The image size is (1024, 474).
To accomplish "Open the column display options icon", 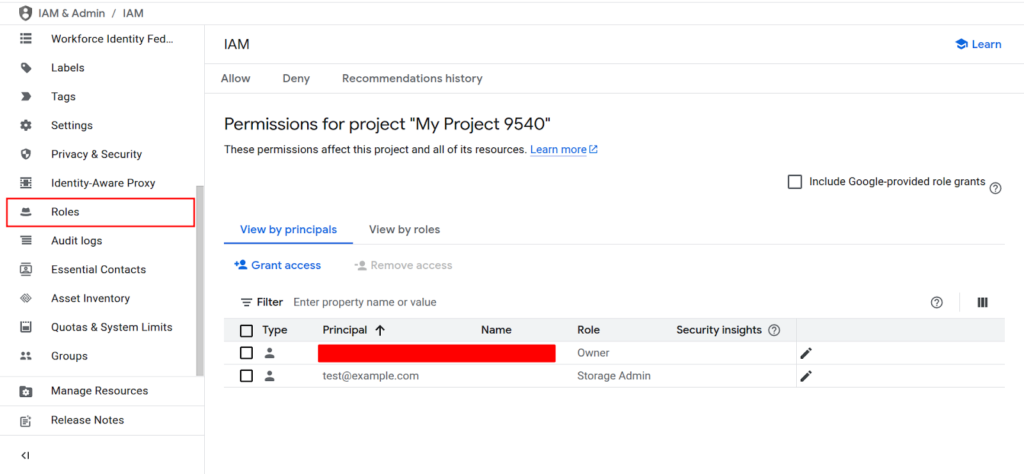I will tap(982, 302).
